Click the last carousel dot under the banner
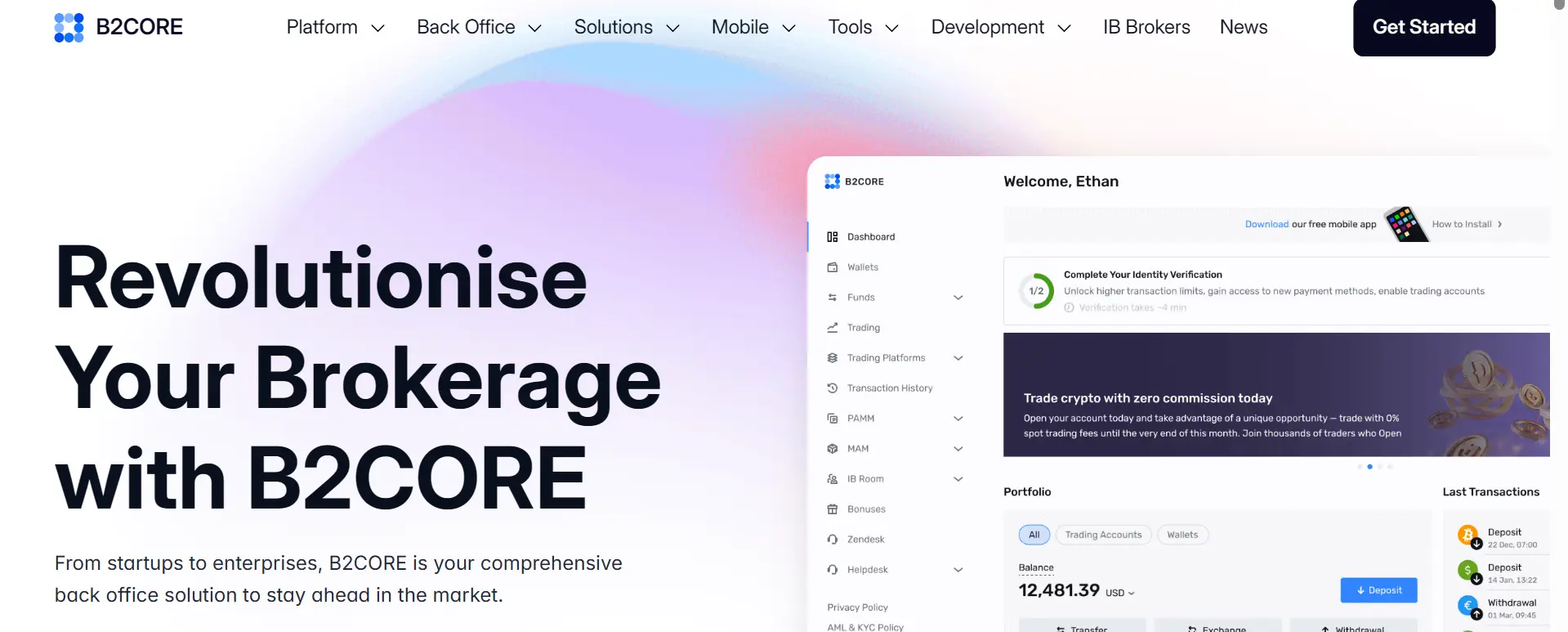 1390,467
